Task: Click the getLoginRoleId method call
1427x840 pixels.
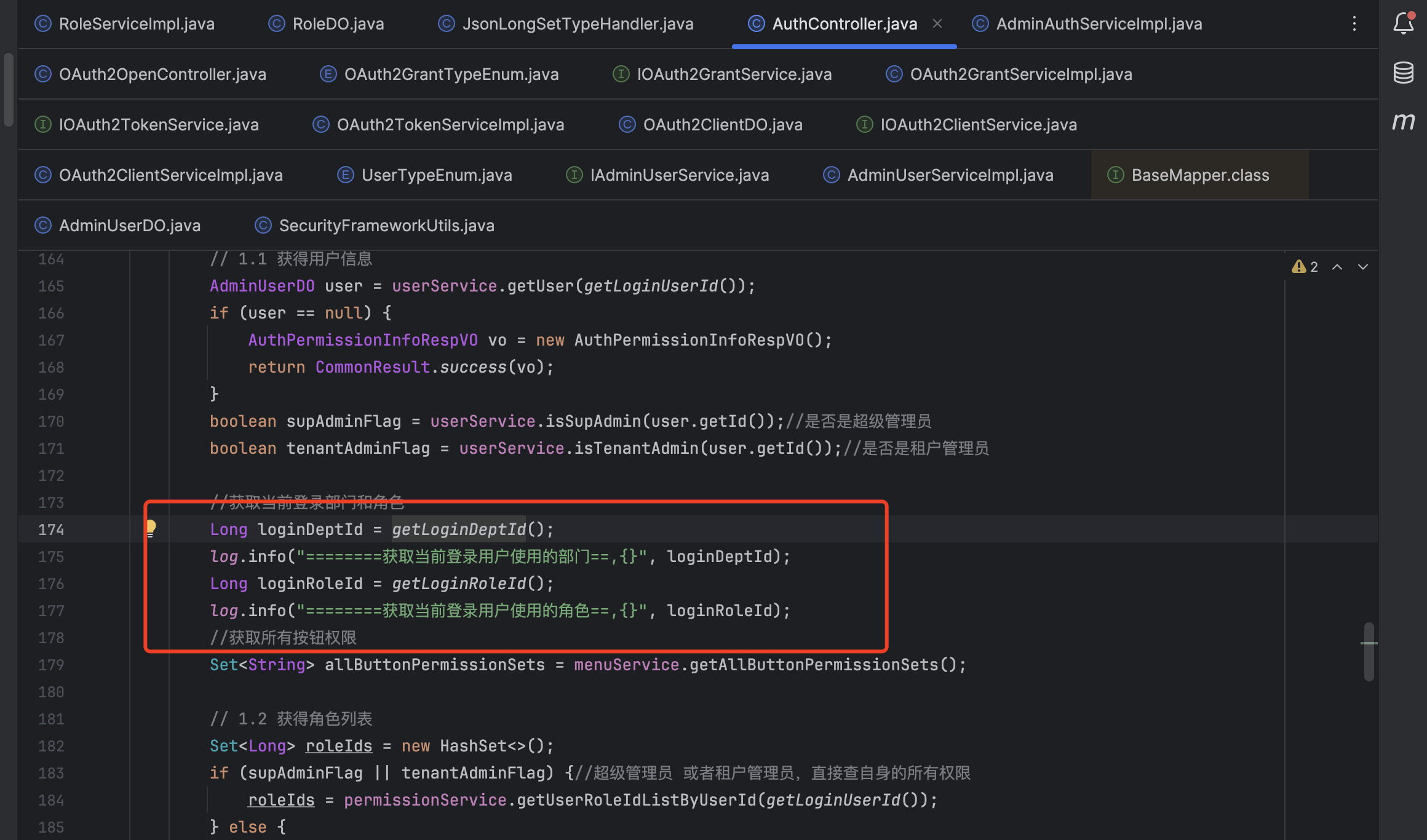Action: [x=459, y=584]
